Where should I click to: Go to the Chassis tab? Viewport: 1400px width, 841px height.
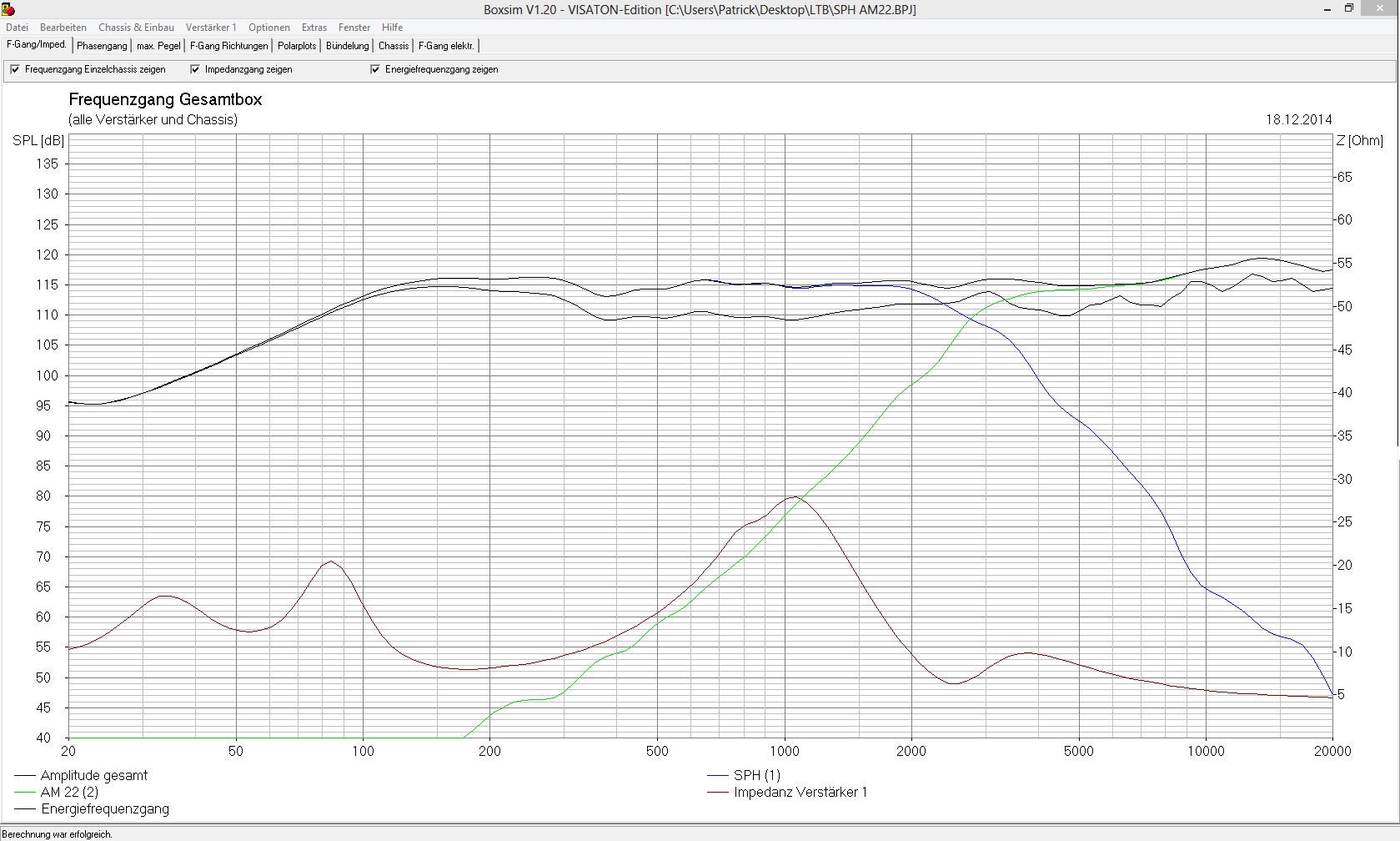[394, 46]
